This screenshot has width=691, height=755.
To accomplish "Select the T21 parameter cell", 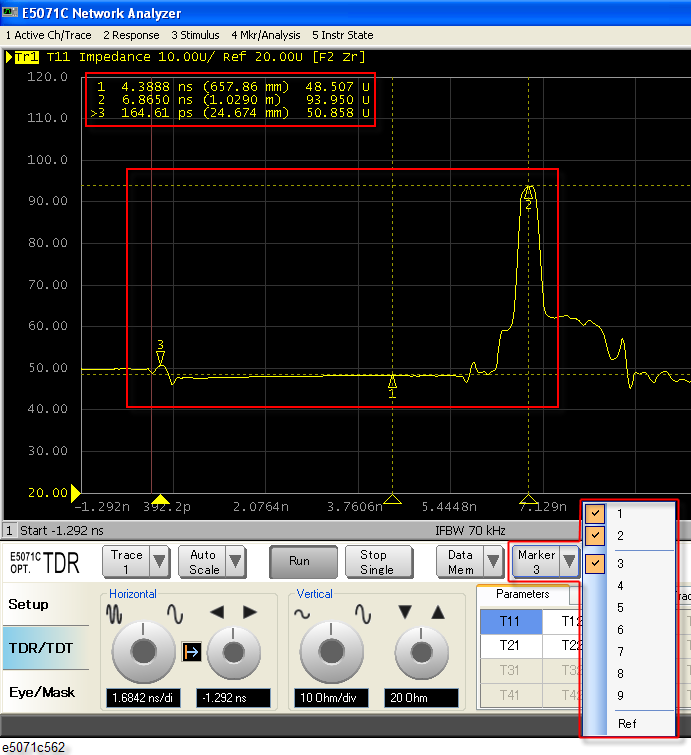I will click(x=509, y=646).
